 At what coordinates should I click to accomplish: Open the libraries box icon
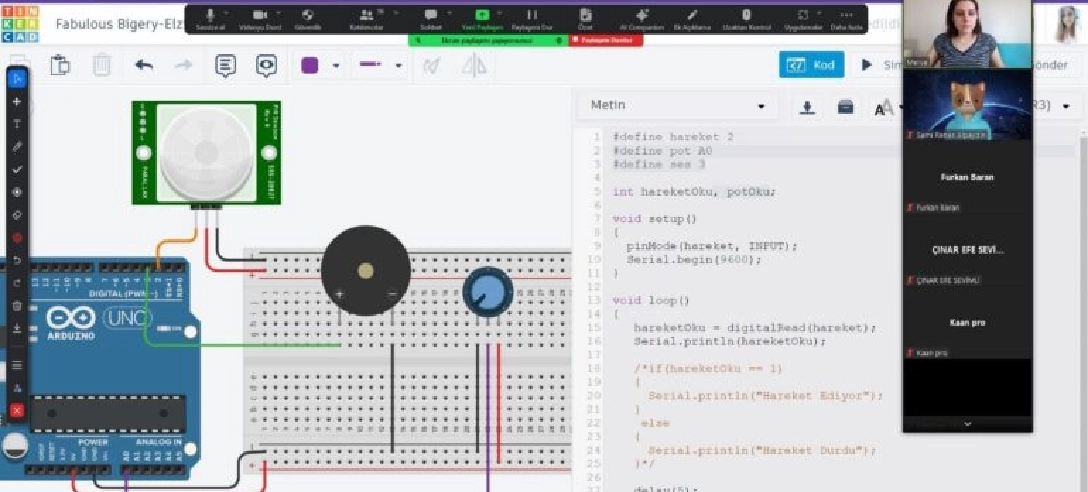(x=846, y=107)
